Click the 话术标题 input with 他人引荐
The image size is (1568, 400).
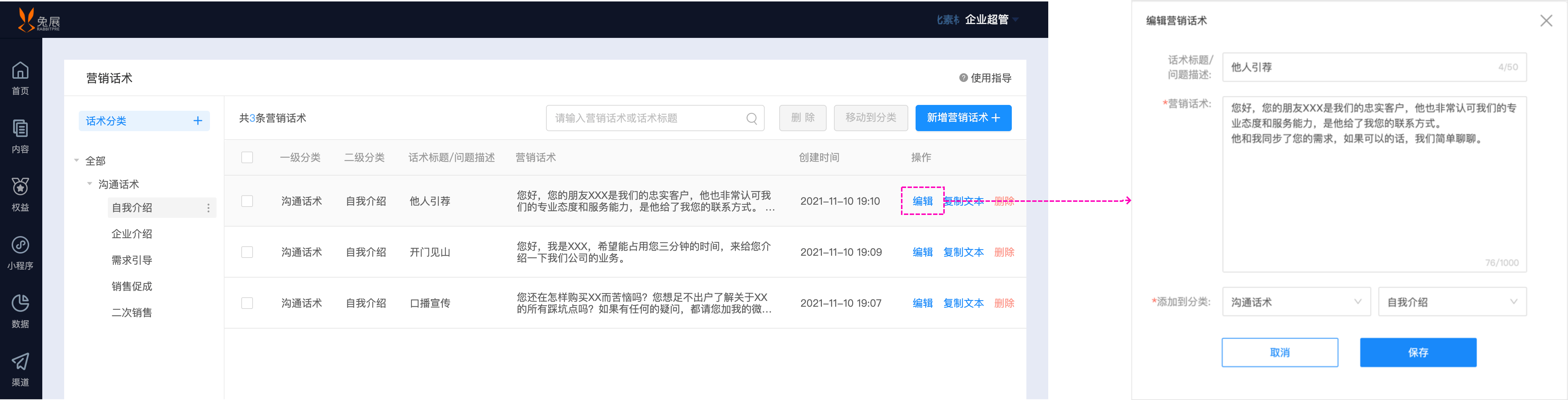(1374, 67)
